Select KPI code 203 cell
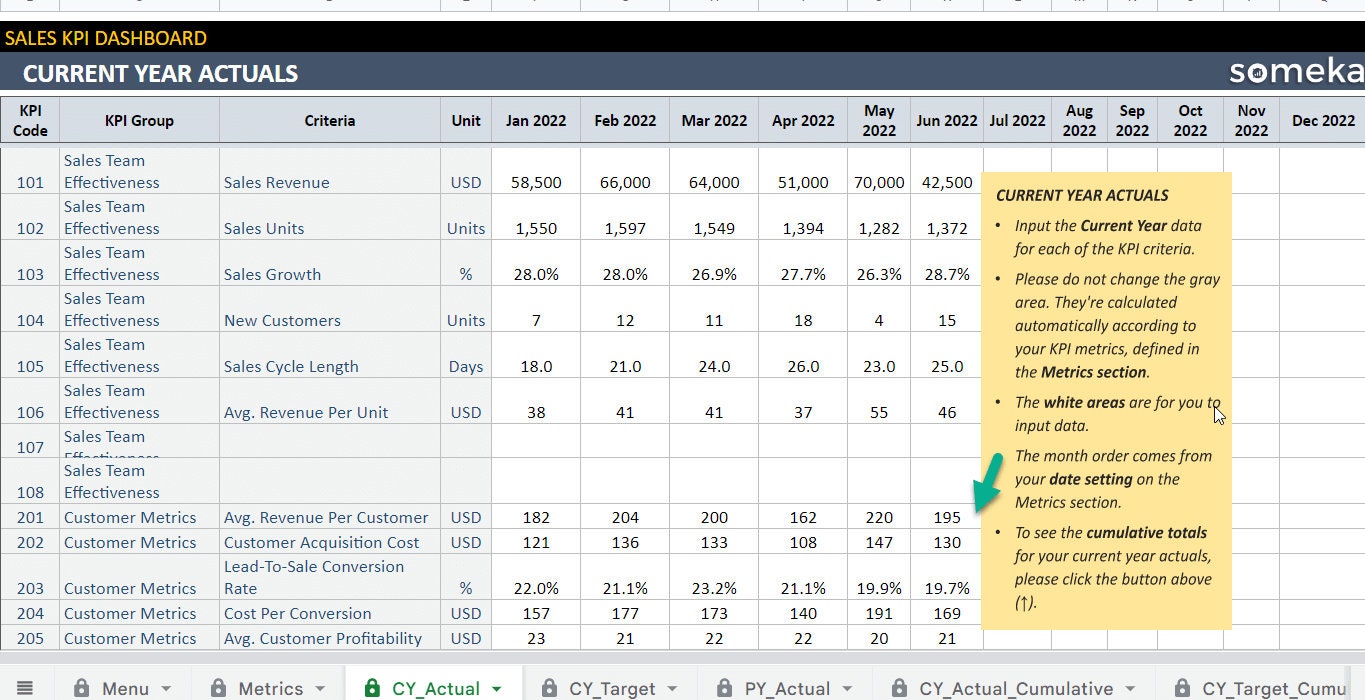1365x700 pixels. (x=30, y=577)
